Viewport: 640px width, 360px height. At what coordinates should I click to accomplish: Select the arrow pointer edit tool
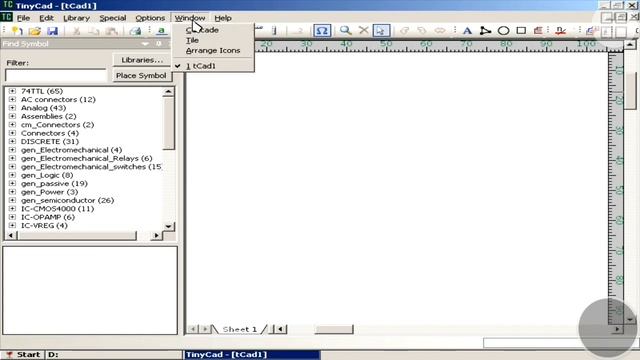(x=381, y=31)
